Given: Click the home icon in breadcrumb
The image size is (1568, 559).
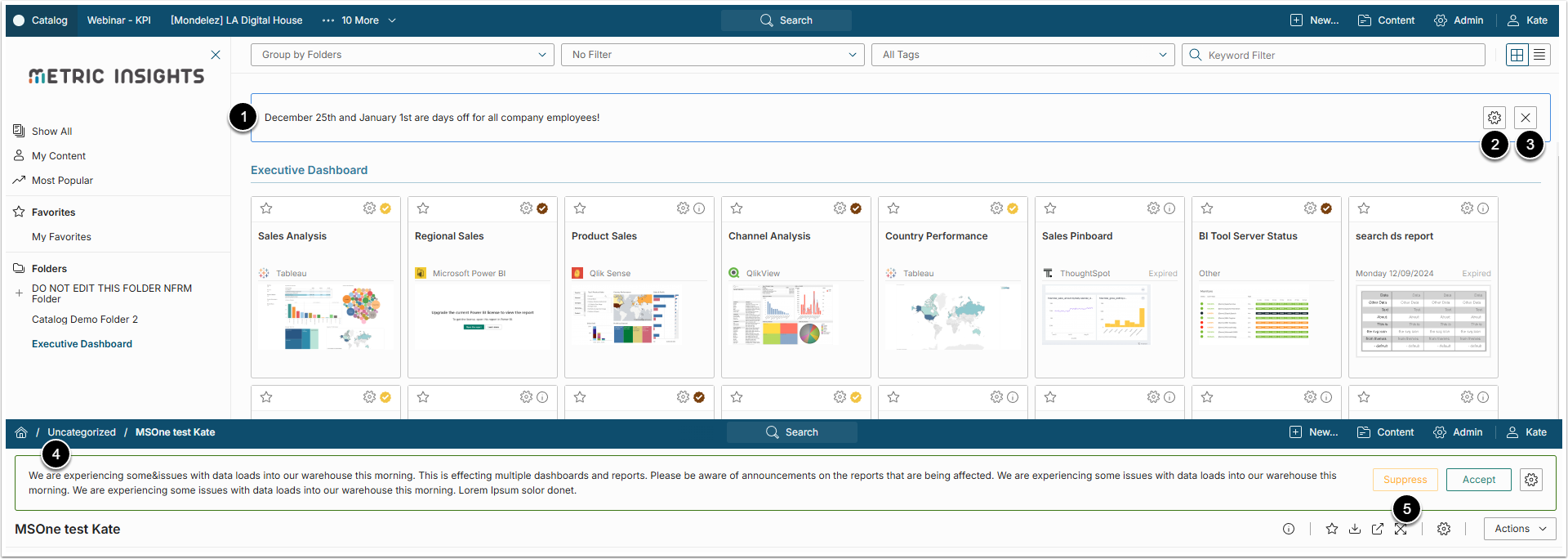Looking at the screenshot, I should (21, 432).
